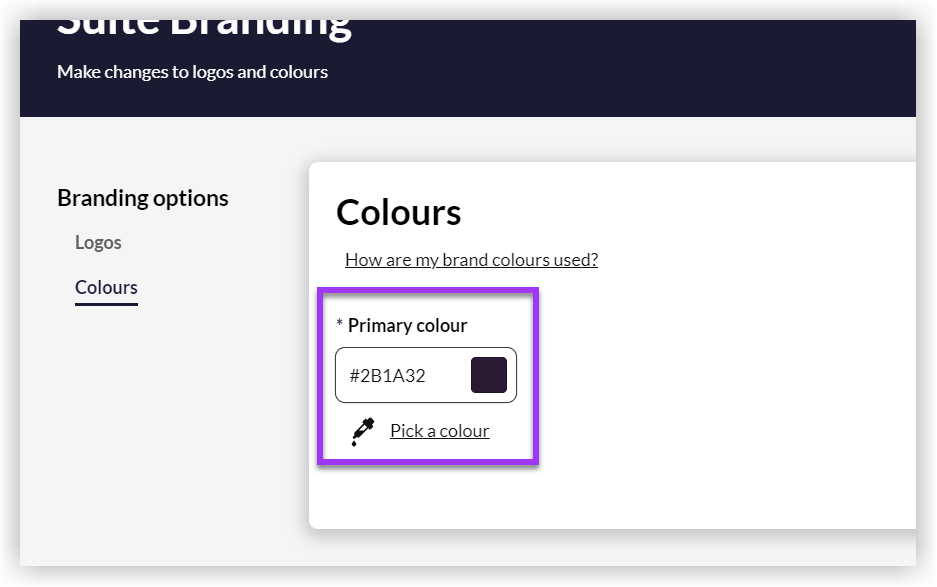The width and height of the screenshot is (937, 587).
Task: Switch to the Colours branding section
Action: pyautogui.click(x=106, y=287)
